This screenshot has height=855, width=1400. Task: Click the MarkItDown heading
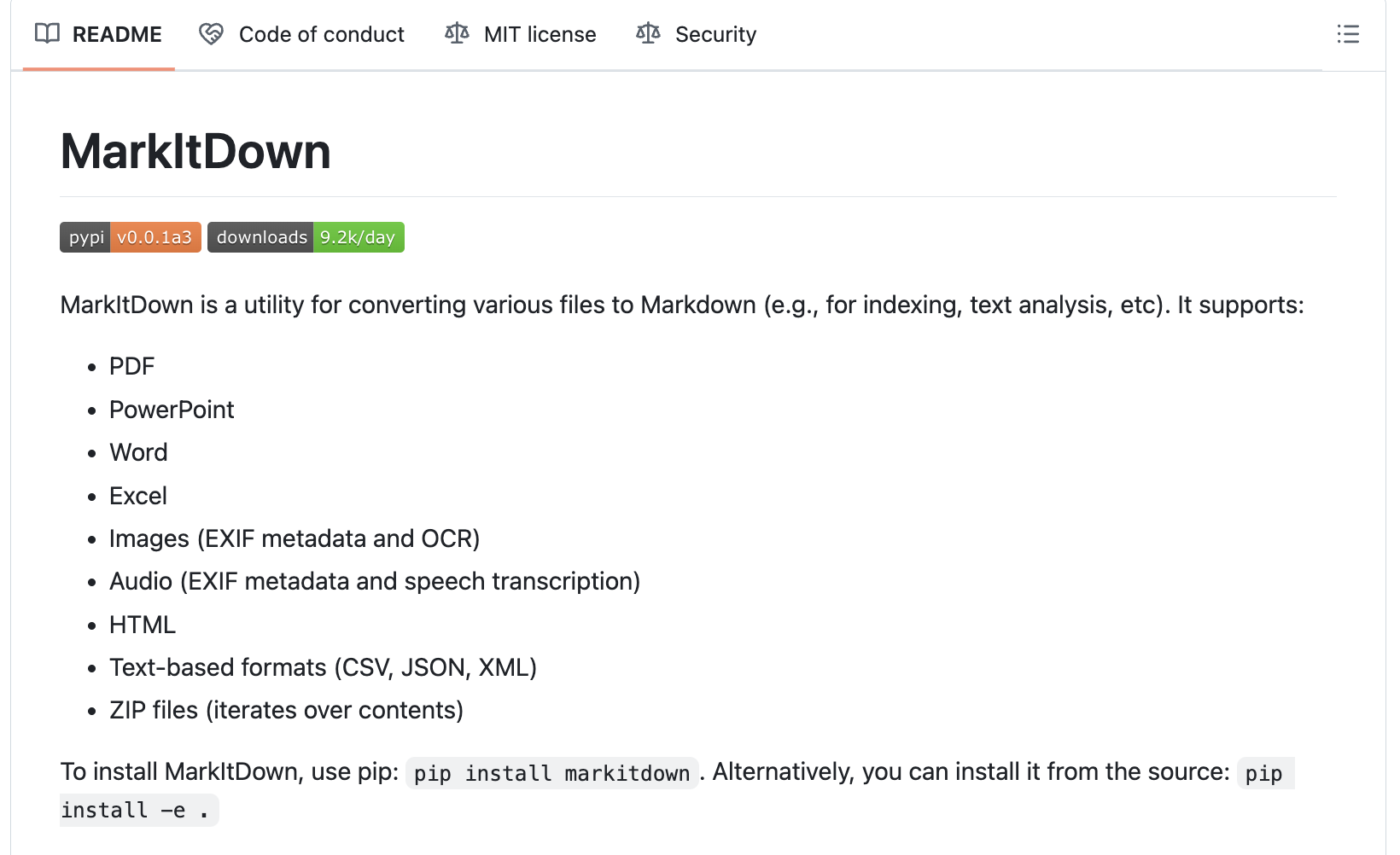pos(195,152)
